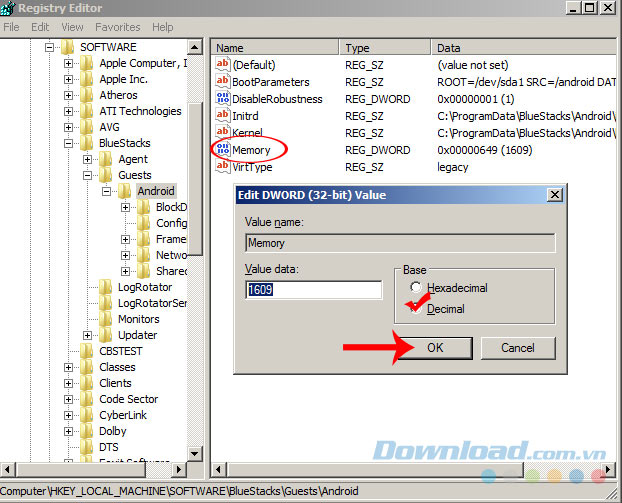Screen dimensions: 622x503
Task: Click tree pane horizontal scroll right arrow
Action: (179, 470)
